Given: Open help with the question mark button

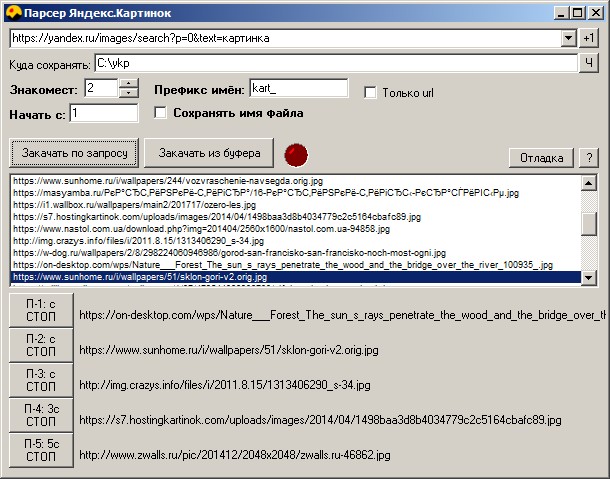Looking at the screenshot, I should (x=589, y=158).
